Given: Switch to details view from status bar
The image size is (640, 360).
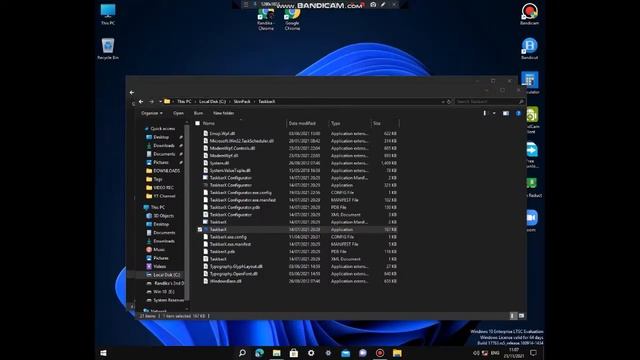Looking at the screenshot, I should (x=513, y=316).
